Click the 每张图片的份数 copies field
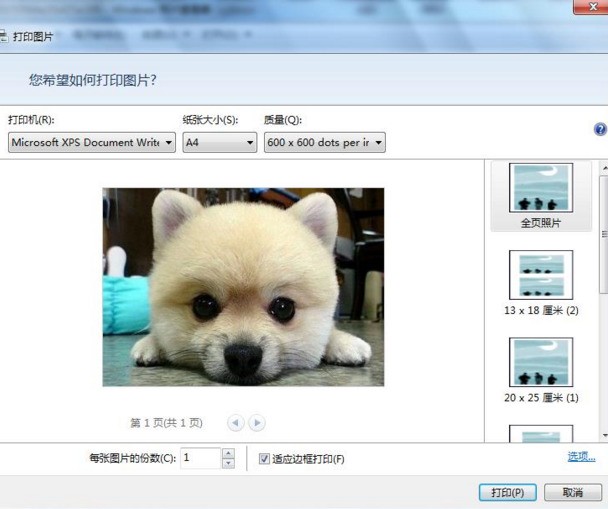608x509 pixels. (200, 458)
